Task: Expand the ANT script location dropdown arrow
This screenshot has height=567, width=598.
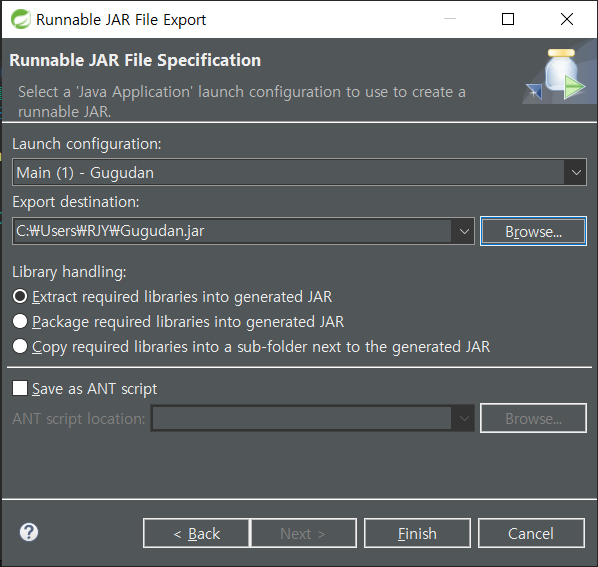Action: point(464,418)
